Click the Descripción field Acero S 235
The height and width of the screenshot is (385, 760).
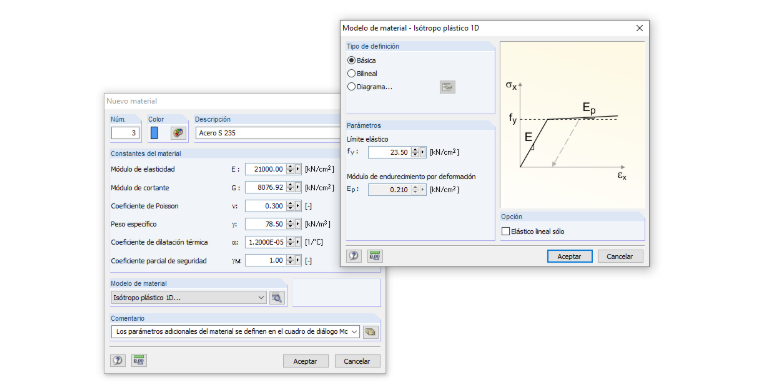[x=268, y=133]
